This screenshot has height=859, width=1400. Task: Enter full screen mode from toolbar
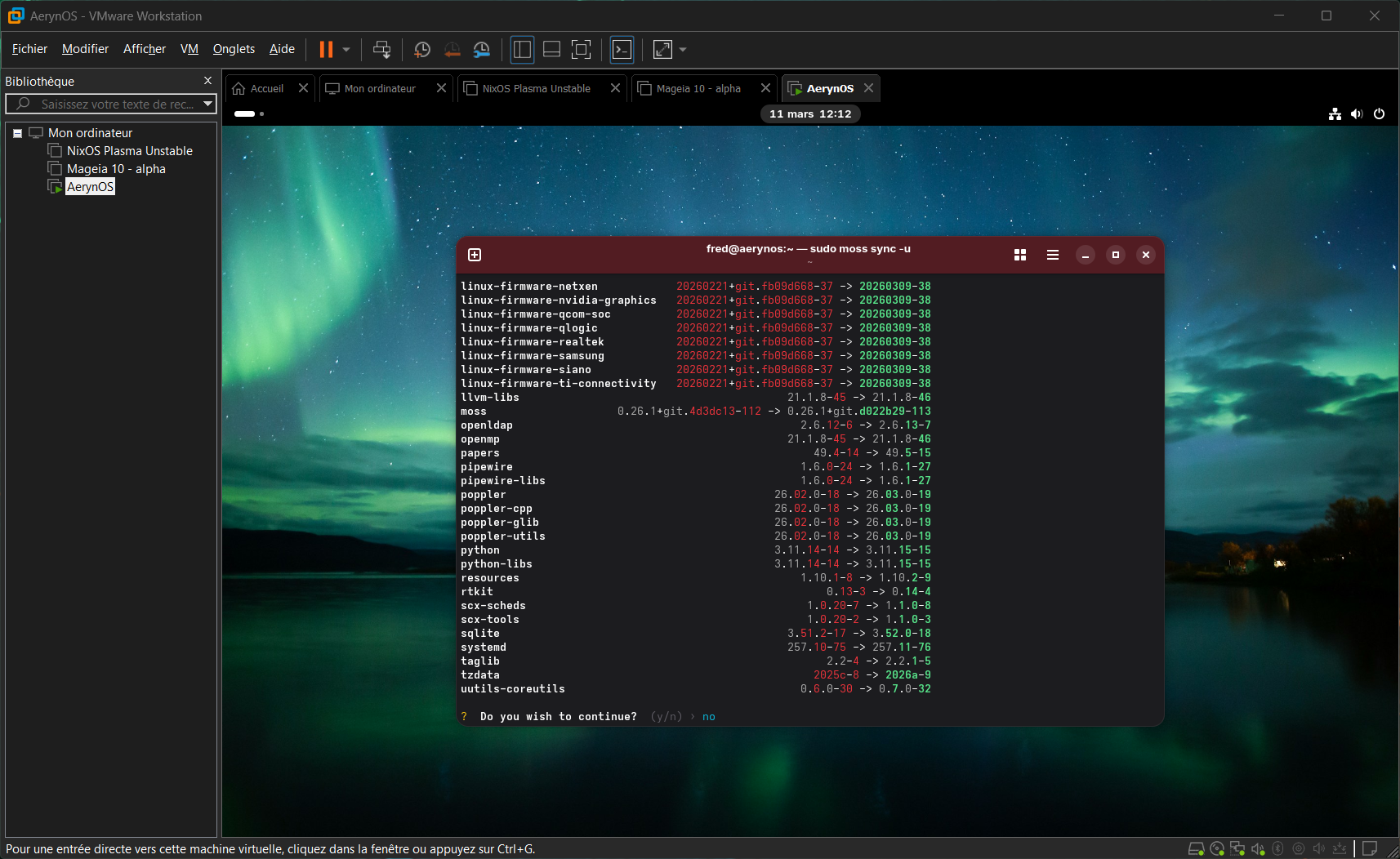tap(581, 50)
